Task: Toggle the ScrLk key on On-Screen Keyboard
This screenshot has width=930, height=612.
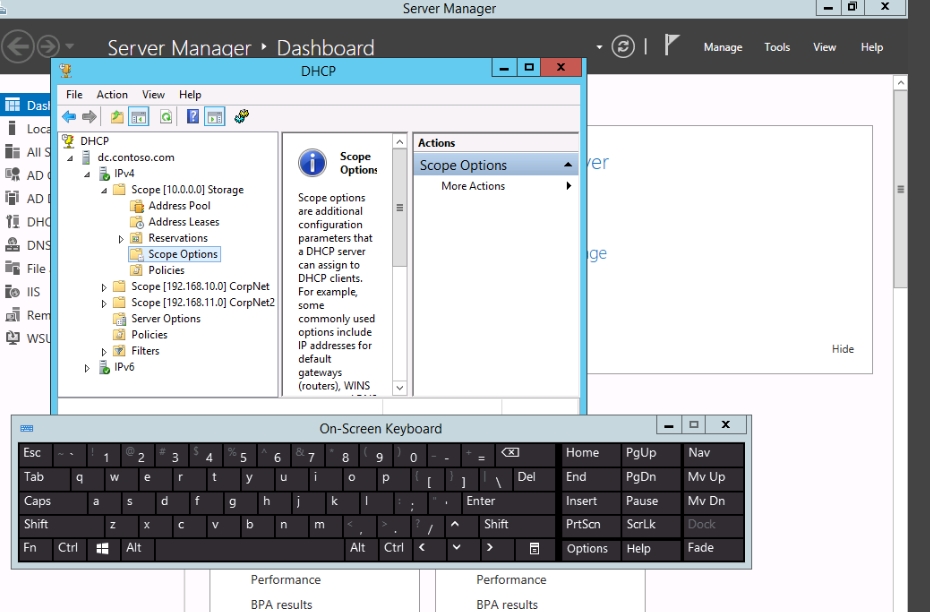Action: pos(650,525)
